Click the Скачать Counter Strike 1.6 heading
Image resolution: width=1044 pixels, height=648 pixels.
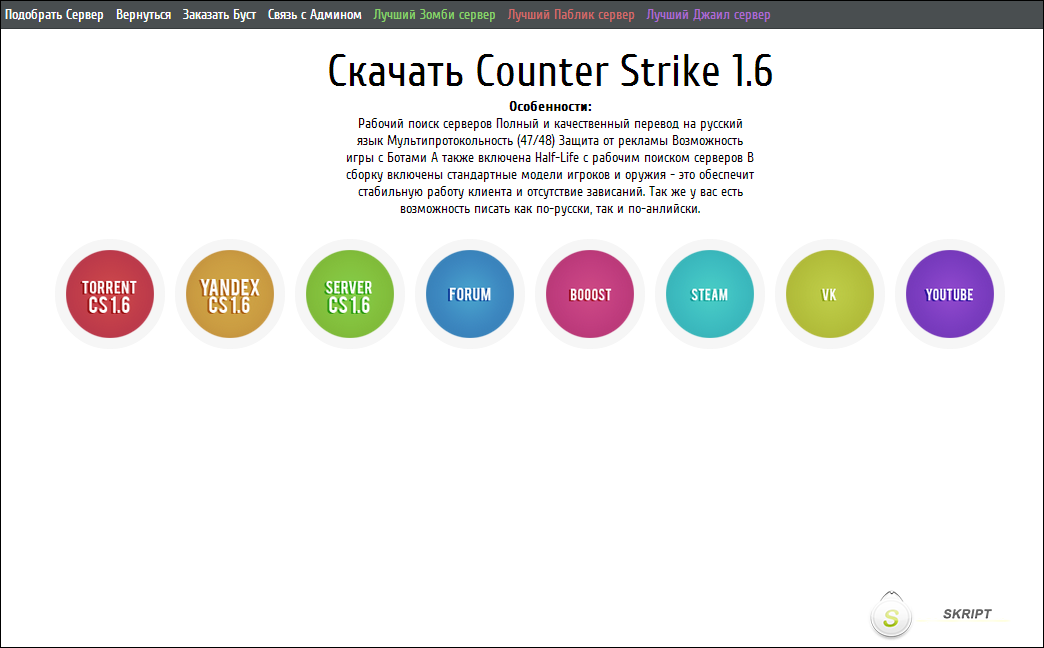coord(550,71)
